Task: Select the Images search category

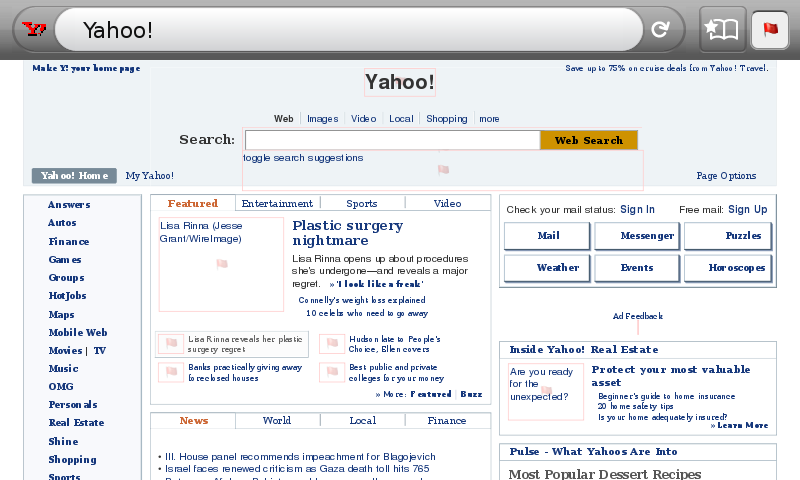Action: pyautogui.click(x=322, y=119)
